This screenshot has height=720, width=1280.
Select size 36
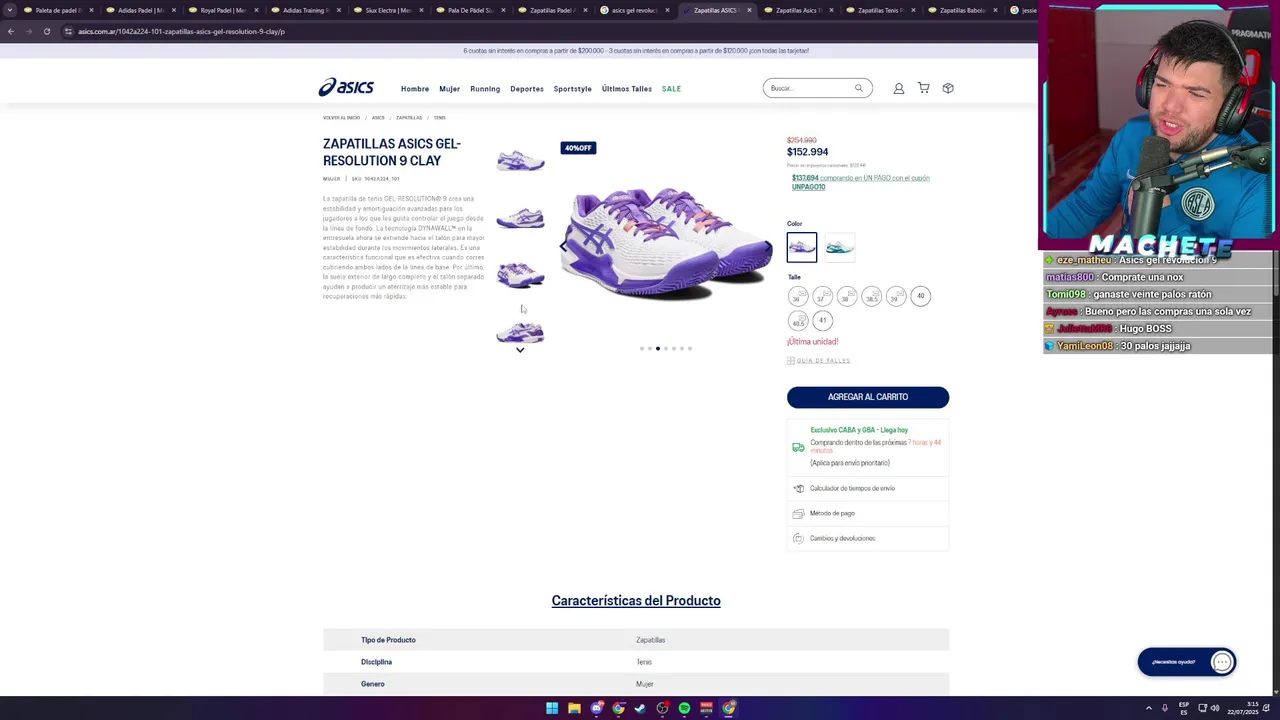click(797, 296)
